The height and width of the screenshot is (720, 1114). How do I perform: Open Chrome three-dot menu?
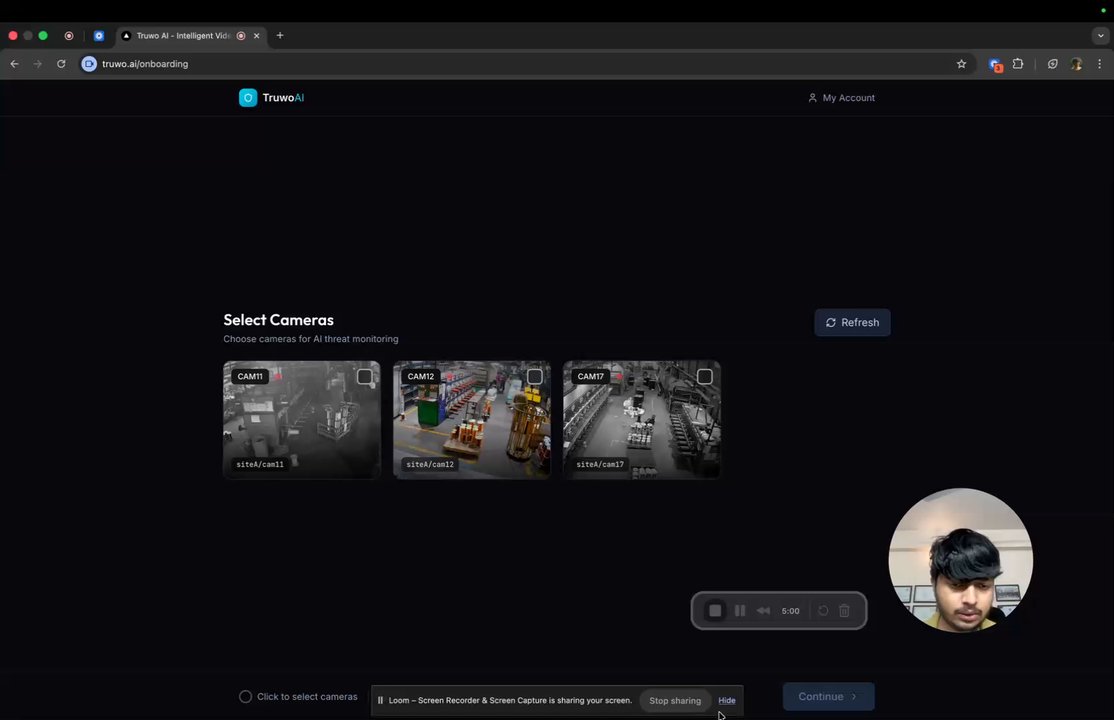tap(1100, 64)
